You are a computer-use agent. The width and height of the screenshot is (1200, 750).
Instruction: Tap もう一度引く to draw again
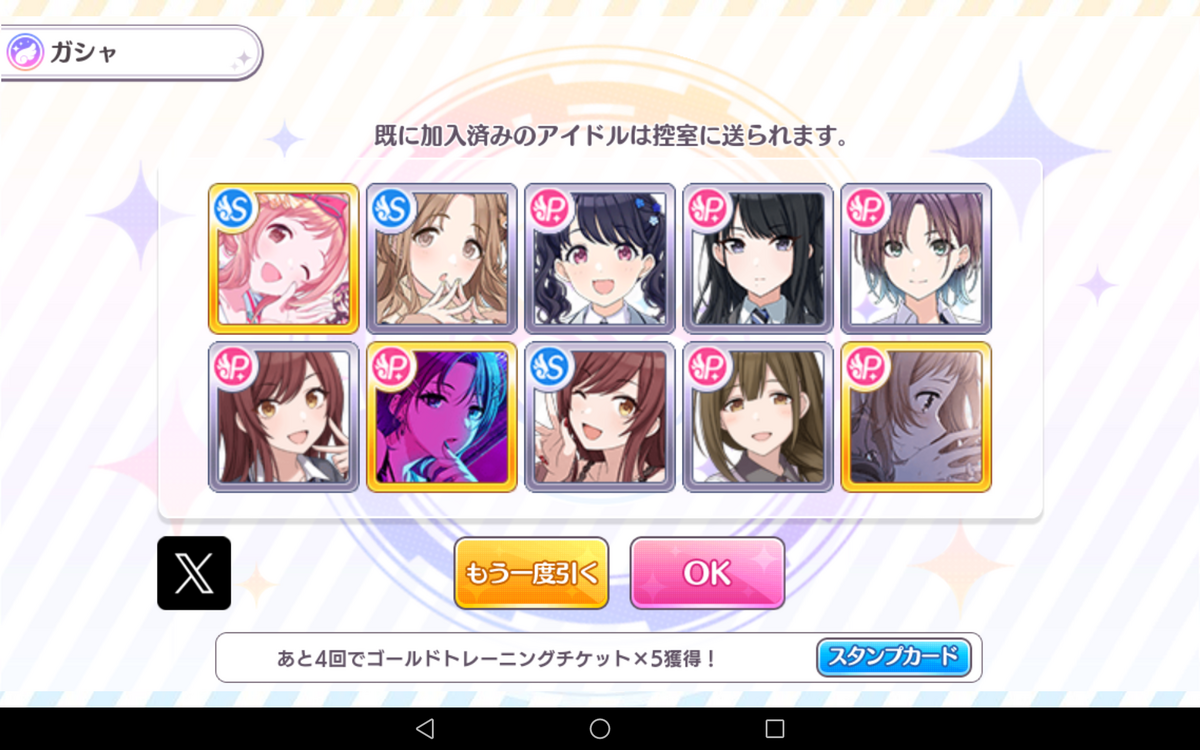[x=531, y=573]
